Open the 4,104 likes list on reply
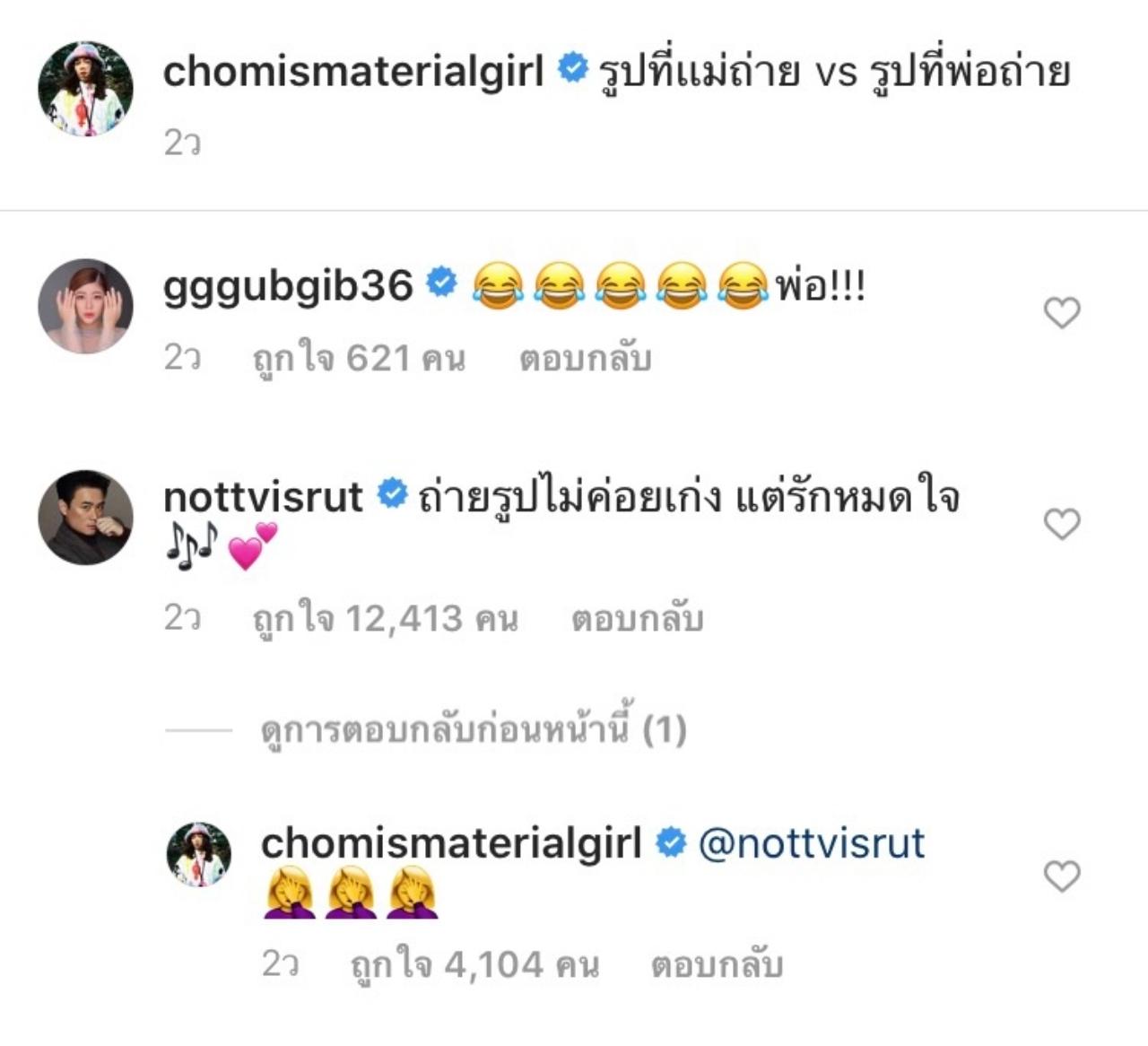Image resolution: width=1148 pixels, height=1046 pixels. point(474,965)
